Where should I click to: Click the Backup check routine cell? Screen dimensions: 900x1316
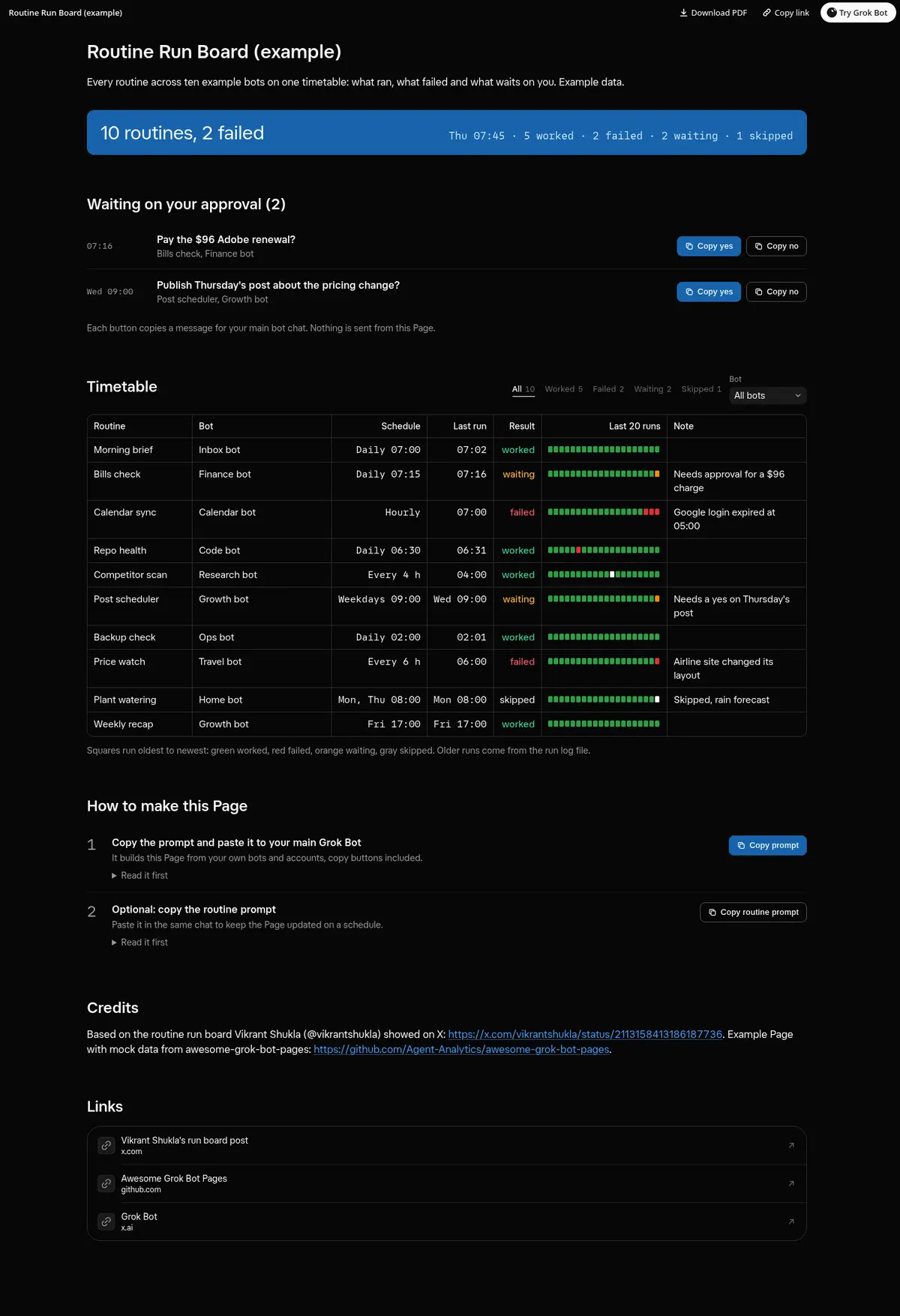139,637
